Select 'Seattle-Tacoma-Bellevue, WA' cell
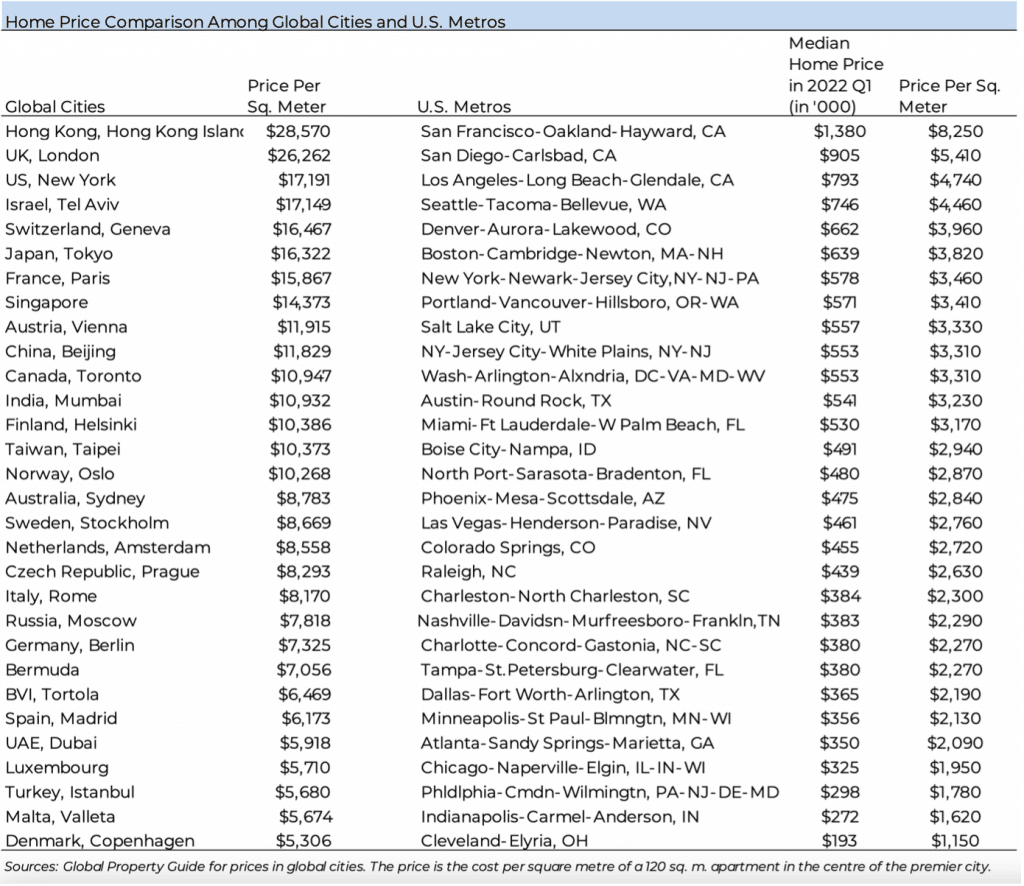 [x=543, y=204]
